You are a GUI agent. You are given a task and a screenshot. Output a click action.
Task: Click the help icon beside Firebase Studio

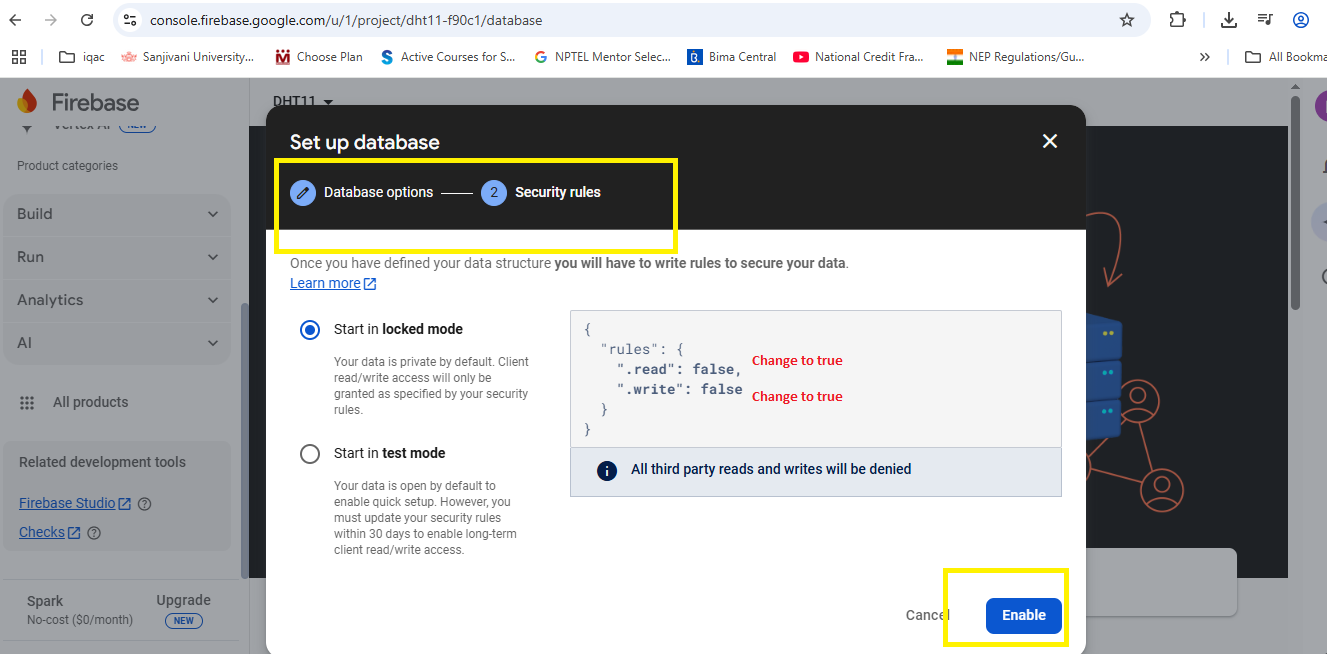point(144,504)
